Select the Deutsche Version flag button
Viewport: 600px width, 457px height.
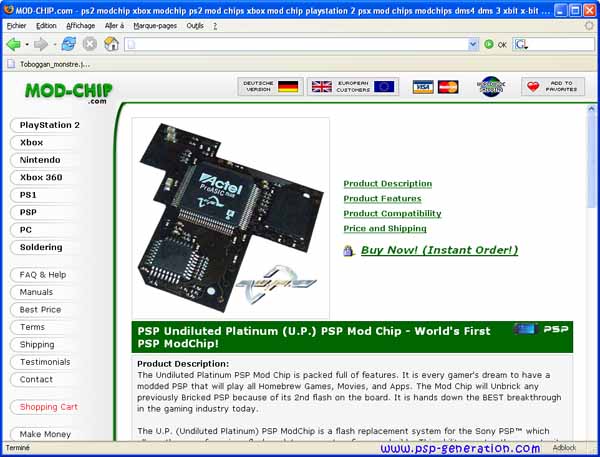tap(270, 87)
